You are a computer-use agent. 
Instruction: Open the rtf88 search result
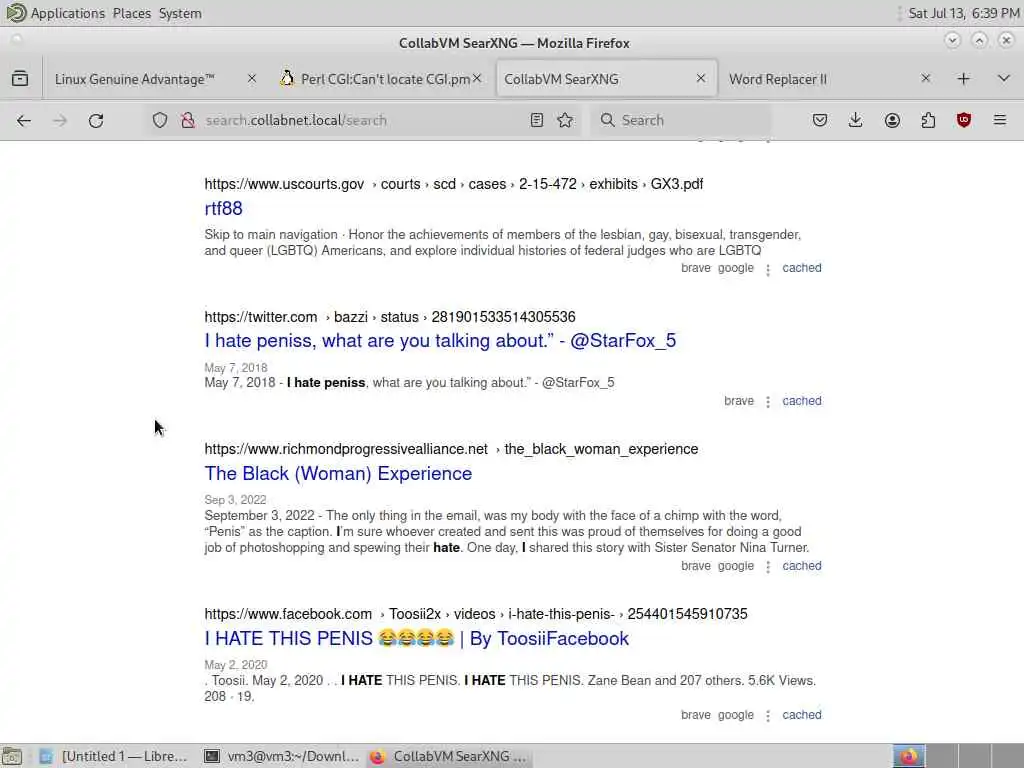tap(223, 208)
